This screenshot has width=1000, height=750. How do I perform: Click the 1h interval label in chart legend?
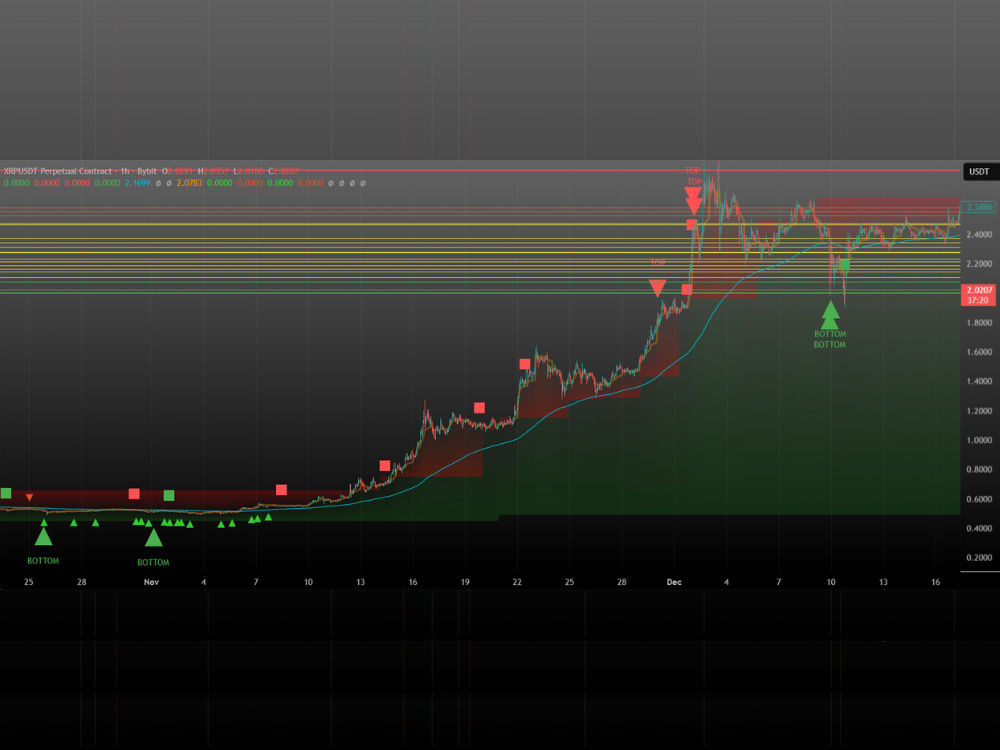pos(125,171)
